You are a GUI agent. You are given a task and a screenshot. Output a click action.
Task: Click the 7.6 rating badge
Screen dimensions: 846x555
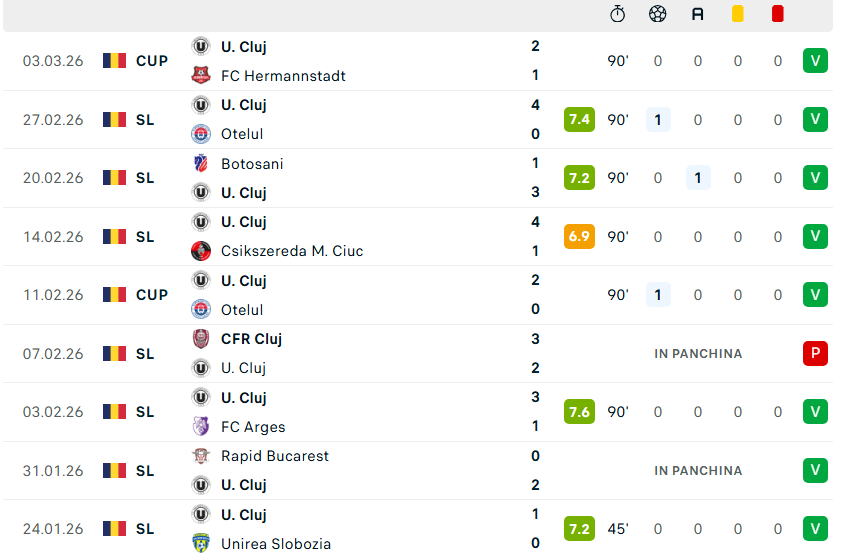coord(579,412)
